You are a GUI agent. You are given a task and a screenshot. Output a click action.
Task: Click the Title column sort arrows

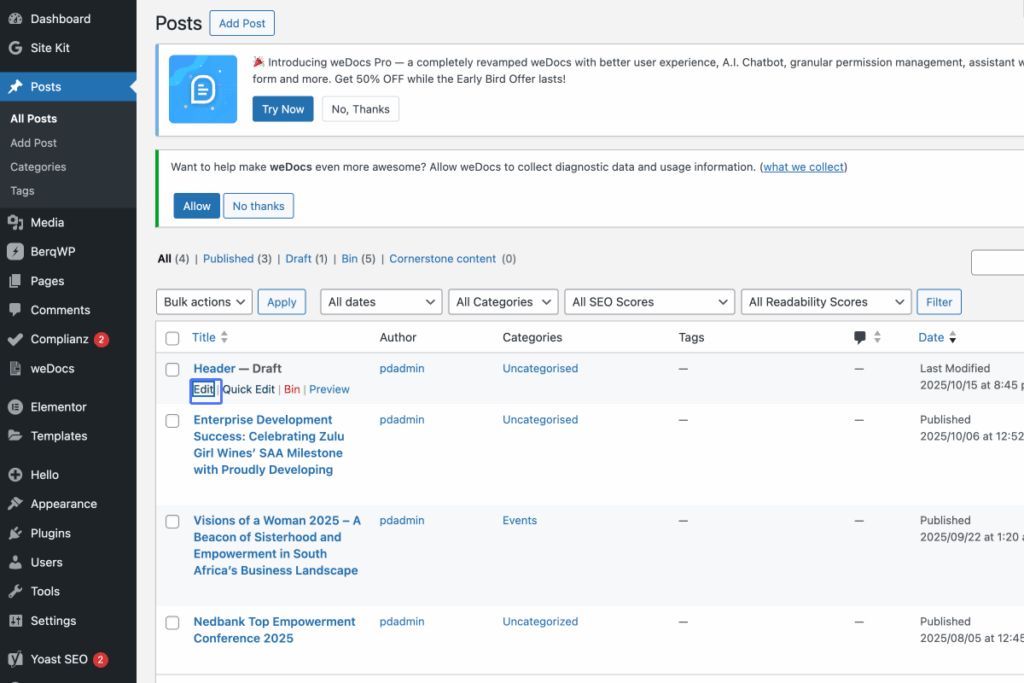tap(224, 337)
